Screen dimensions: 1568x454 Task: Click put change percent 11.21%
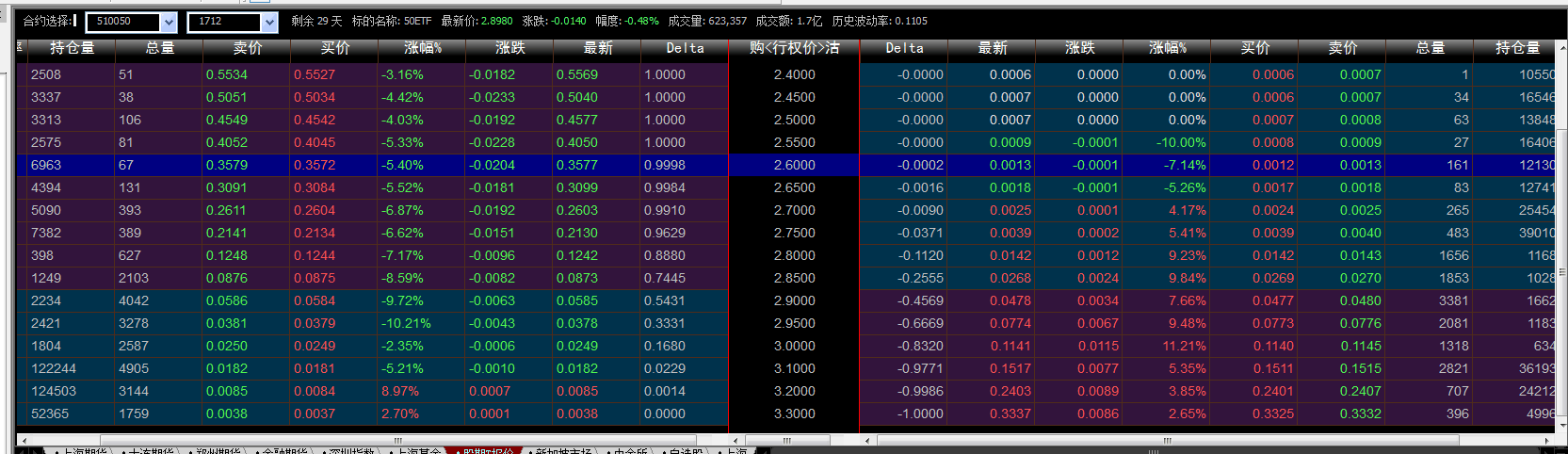[1184, 346]
